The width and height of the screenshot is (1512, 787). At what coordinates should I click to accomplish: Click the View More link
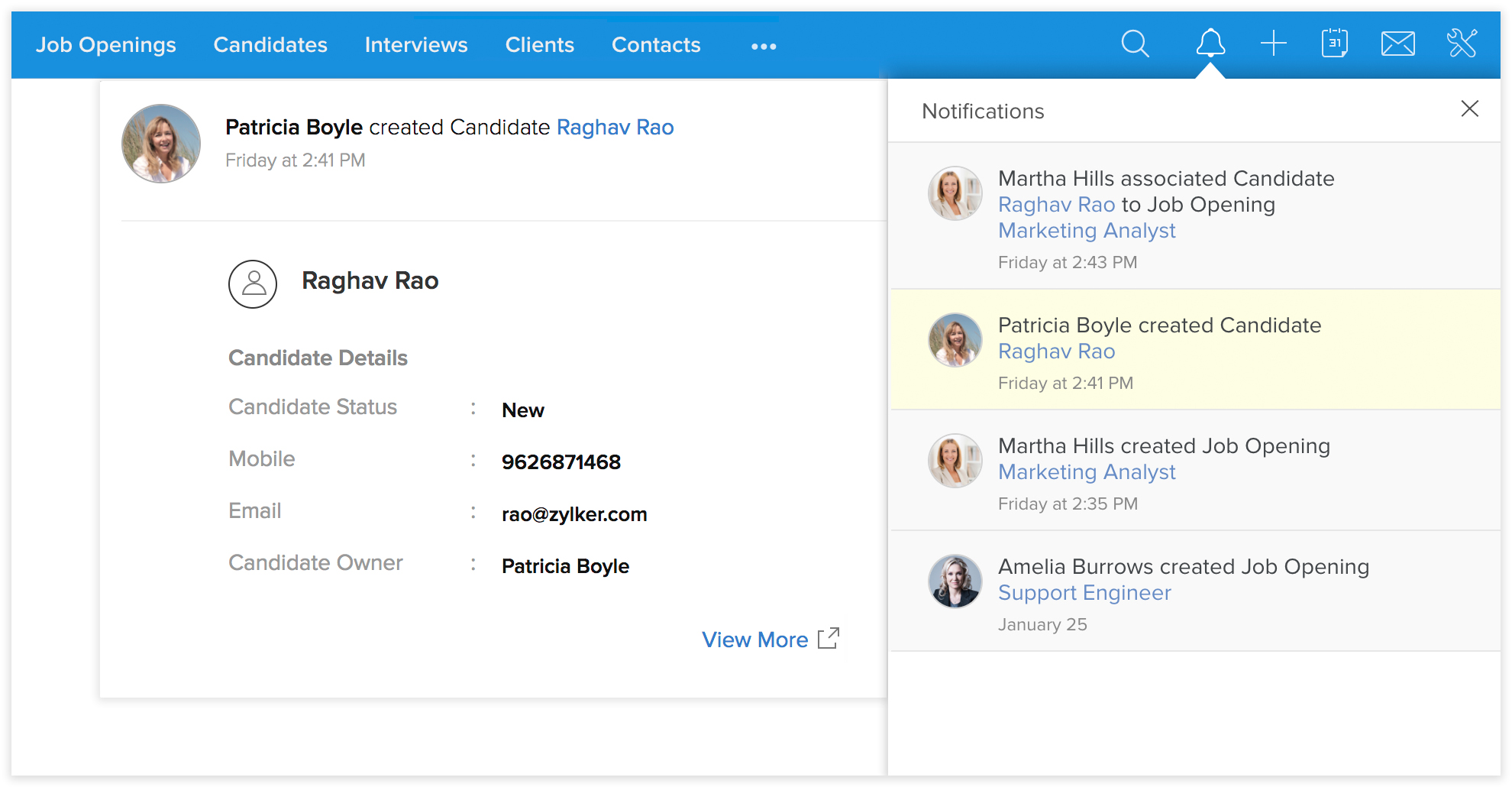(x=754, y=640)
